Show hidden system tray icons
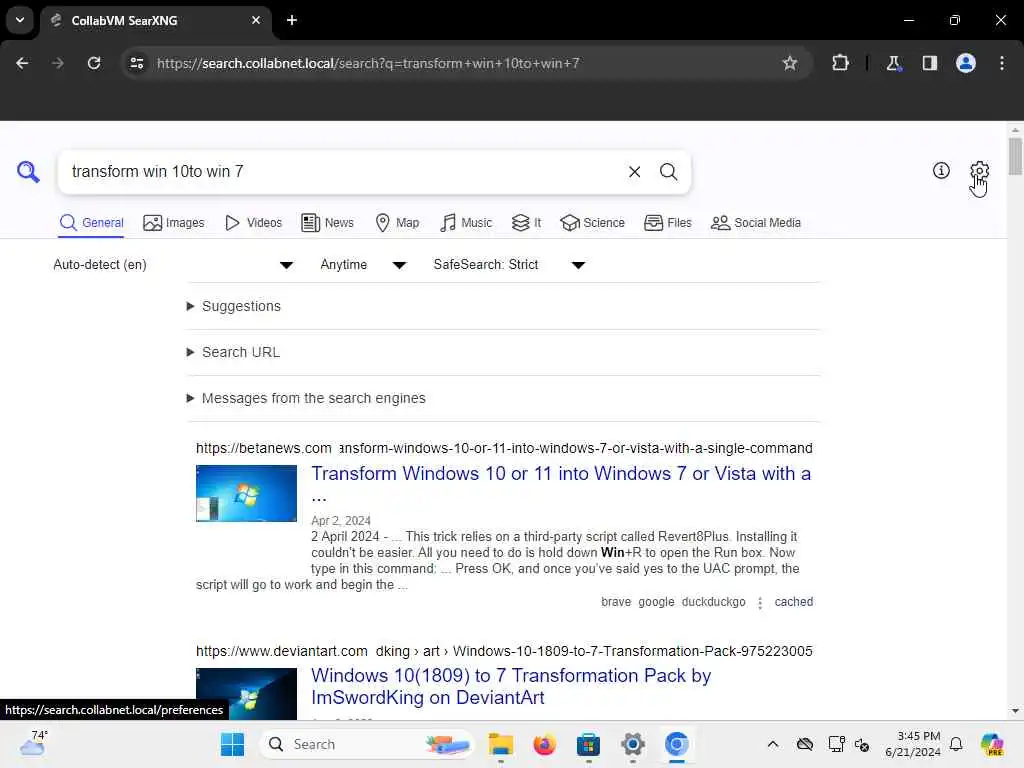Image resolution: width=1024 pixels, height=768 pixels. click(773, 744)
